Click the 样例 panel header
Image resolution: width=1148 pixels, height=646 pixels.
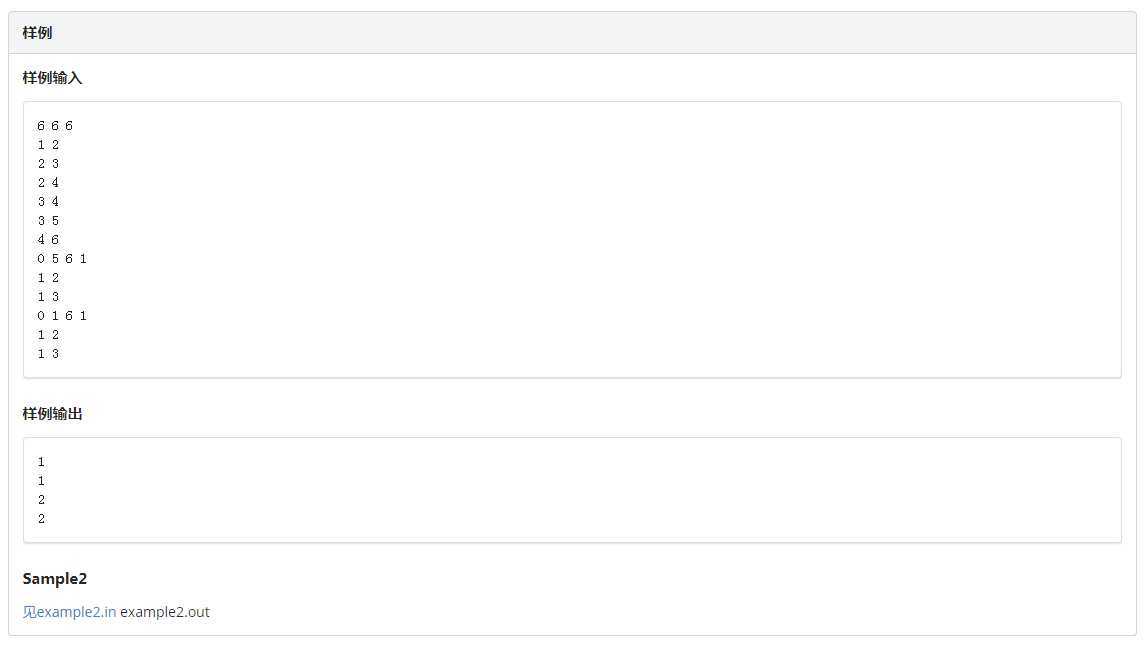[x=572, y=33]
